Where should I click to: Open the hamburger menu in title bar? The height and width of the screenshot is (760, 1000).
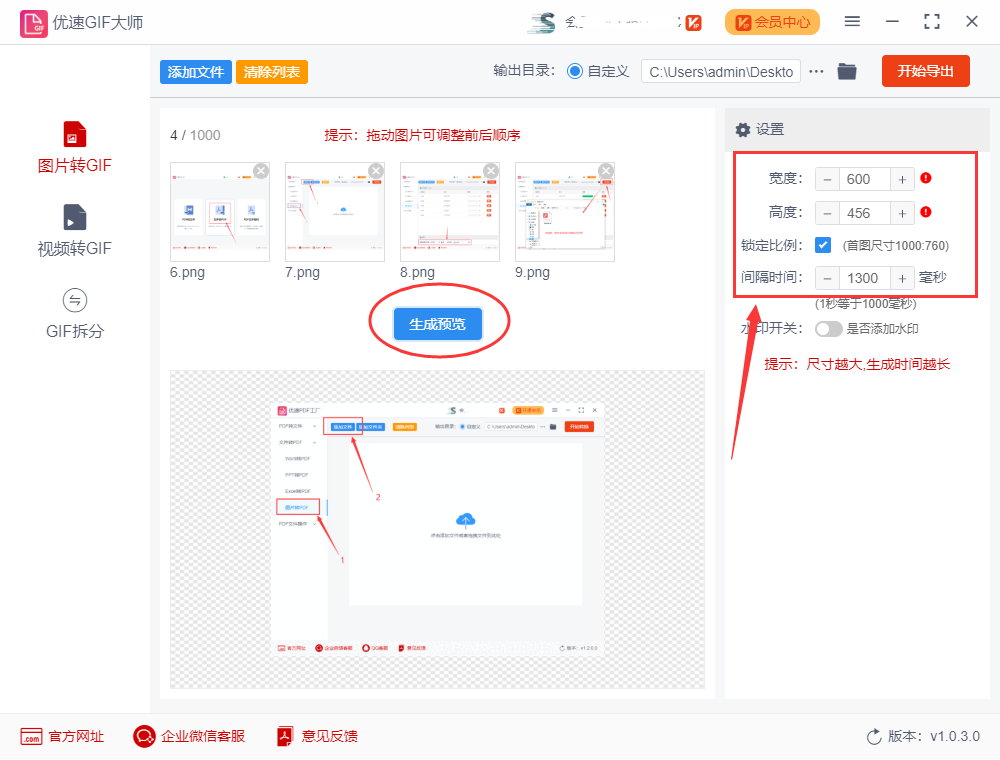pyautogui.click(x=852, y=22)
